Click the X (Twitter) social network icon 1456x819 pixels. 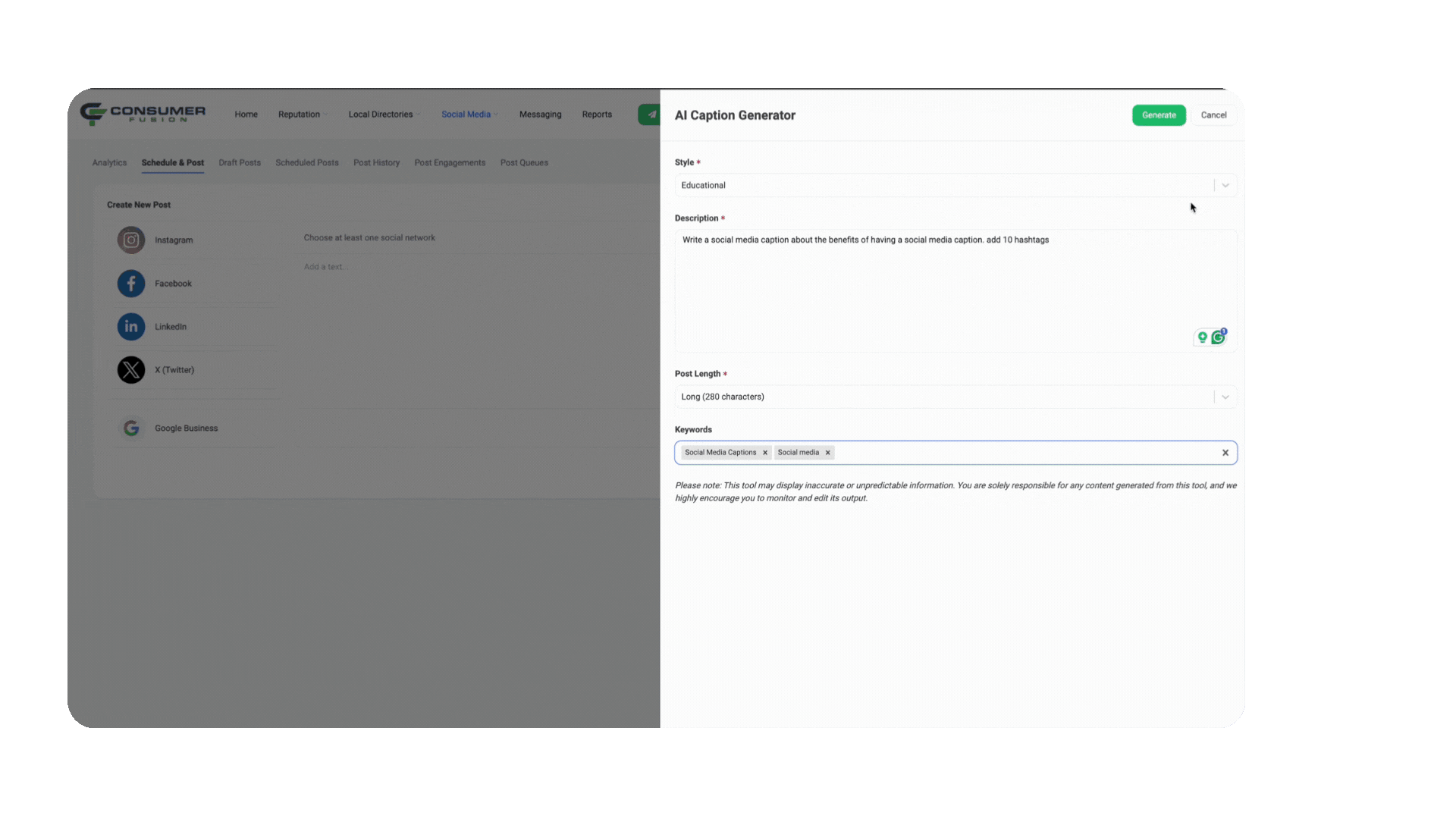click(131, 369)
